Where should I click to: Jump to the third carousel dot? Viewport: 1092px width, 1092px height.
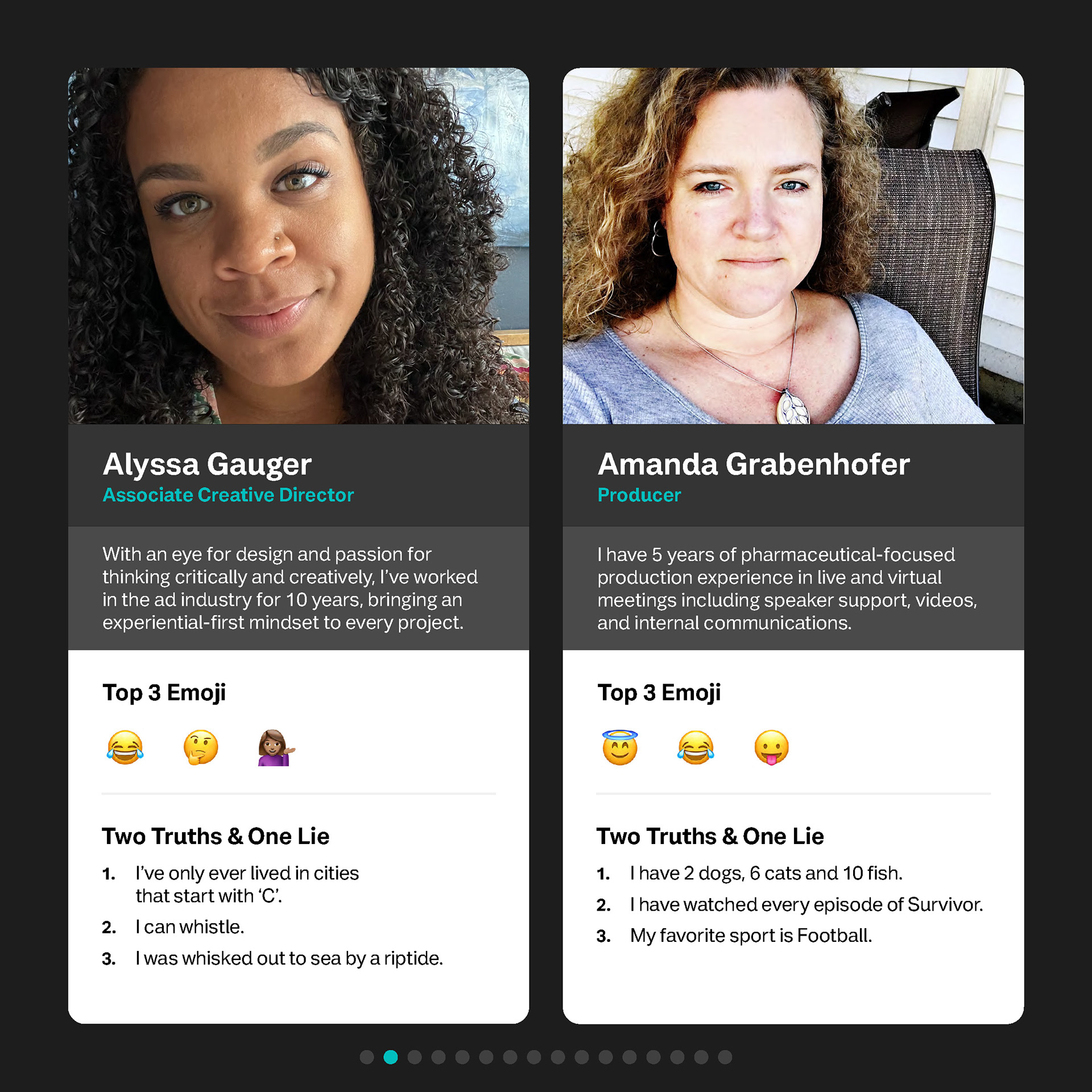point(415,1057)
